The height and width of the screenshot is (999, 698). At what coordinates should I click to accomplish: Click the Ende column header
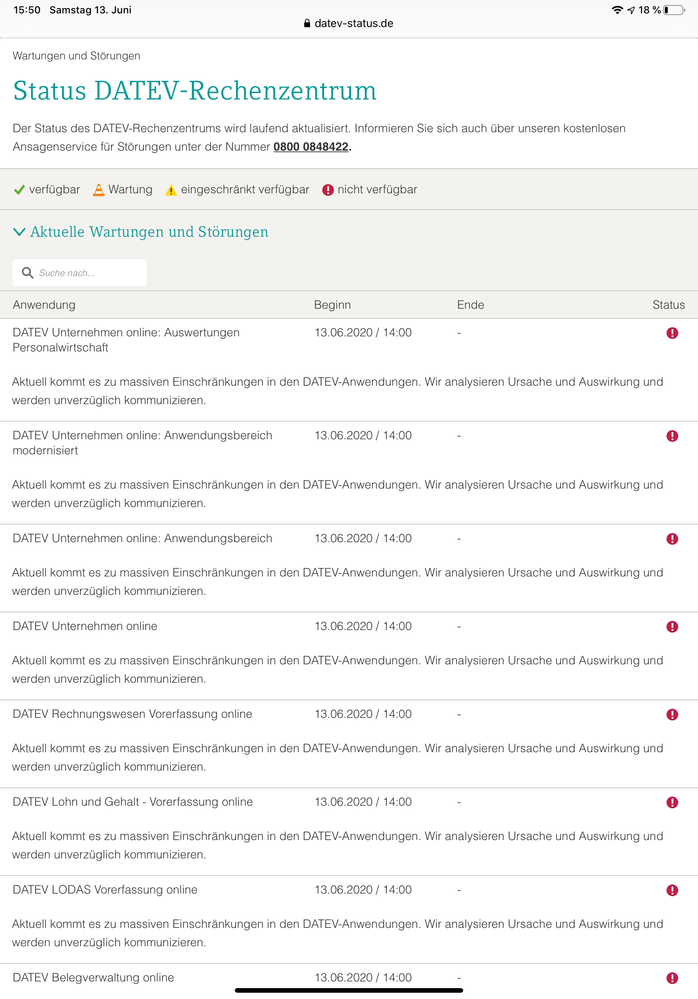470,305
